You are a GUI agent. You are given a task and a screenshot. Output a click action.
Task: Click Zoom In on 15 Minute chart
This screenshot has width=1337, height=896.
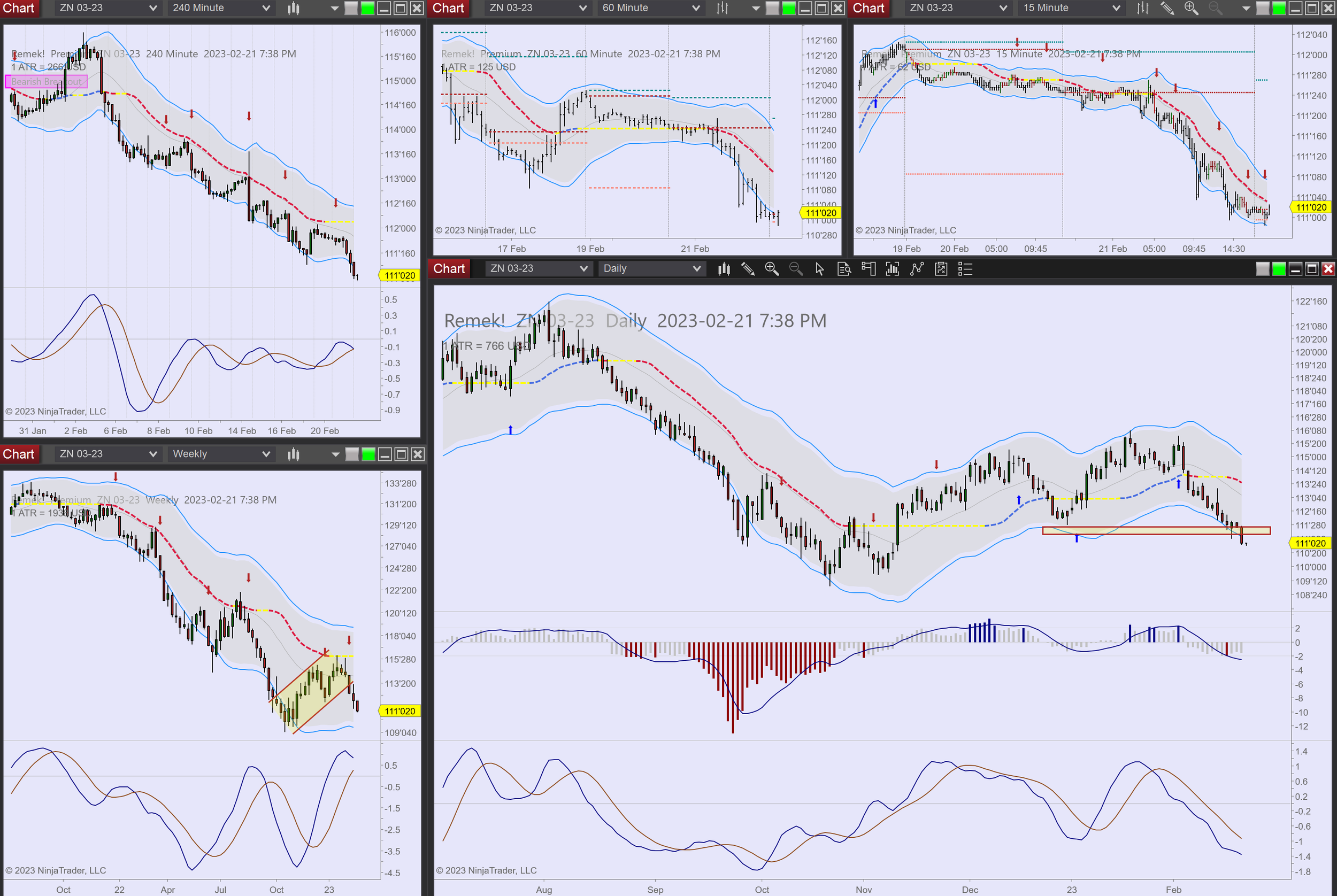click(x=1191, y=8)
